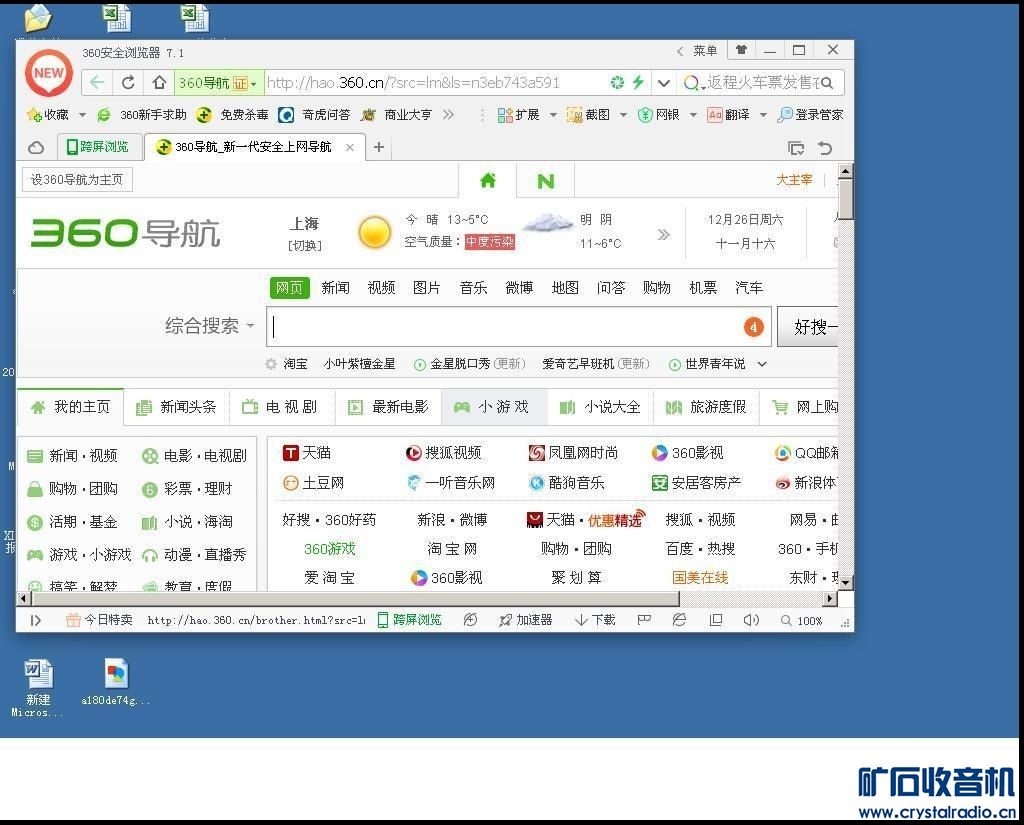
Task: Open the 淘宝网 link
Action: pyautogui.click(x=452, y=549)
